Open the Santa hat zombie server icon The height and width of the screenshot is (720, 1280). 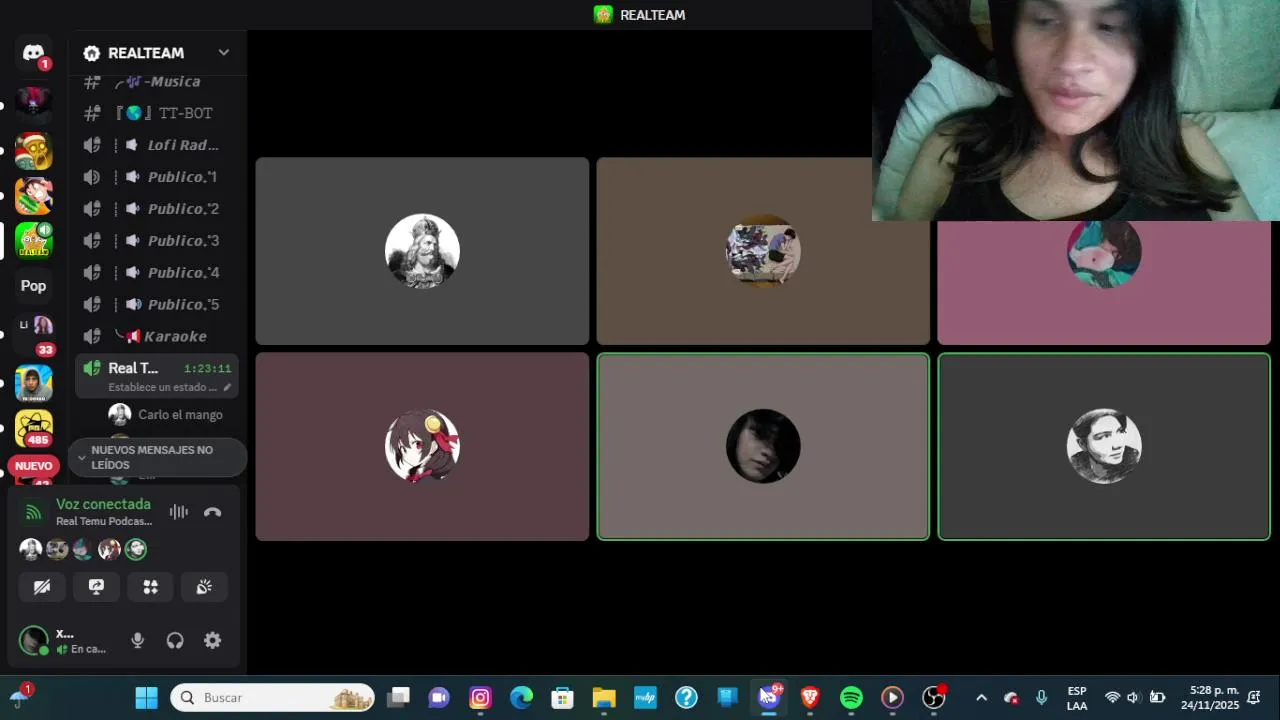click(33, 151)
